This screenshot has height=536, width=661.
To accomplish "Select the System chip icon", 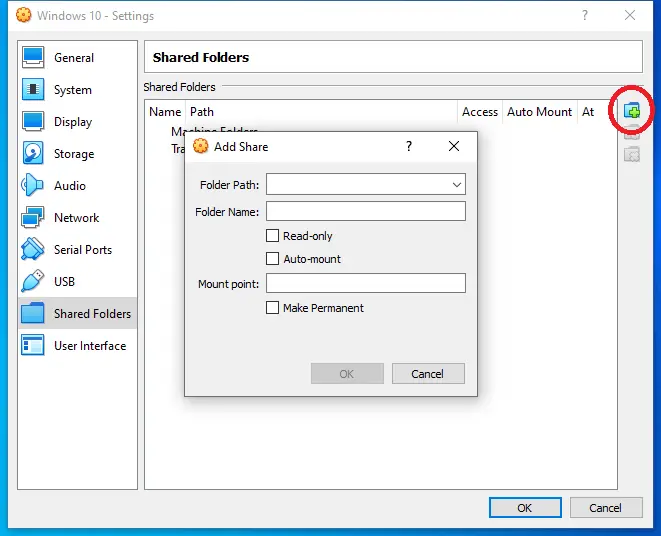I will click(33, 89).
